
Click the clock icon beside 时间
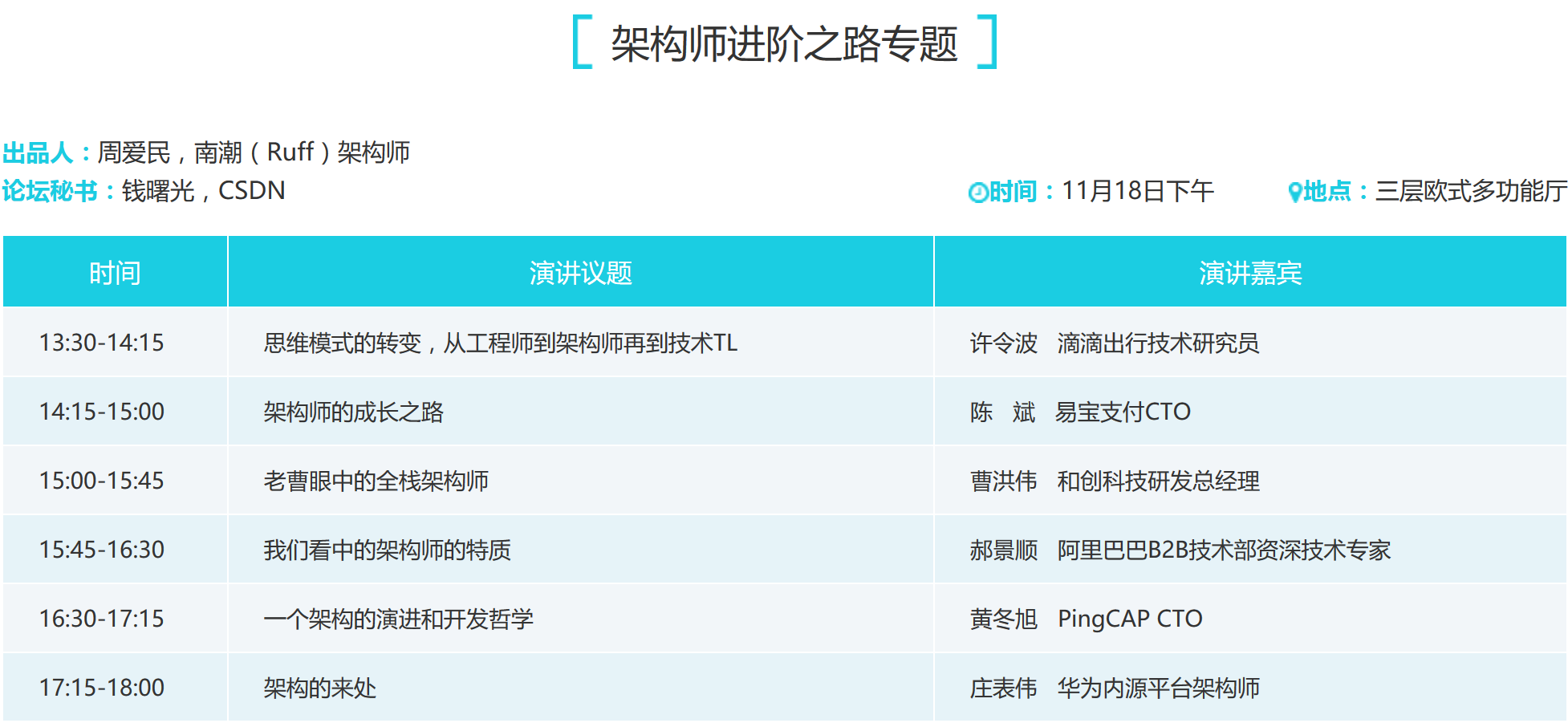[x=978, y=193]
